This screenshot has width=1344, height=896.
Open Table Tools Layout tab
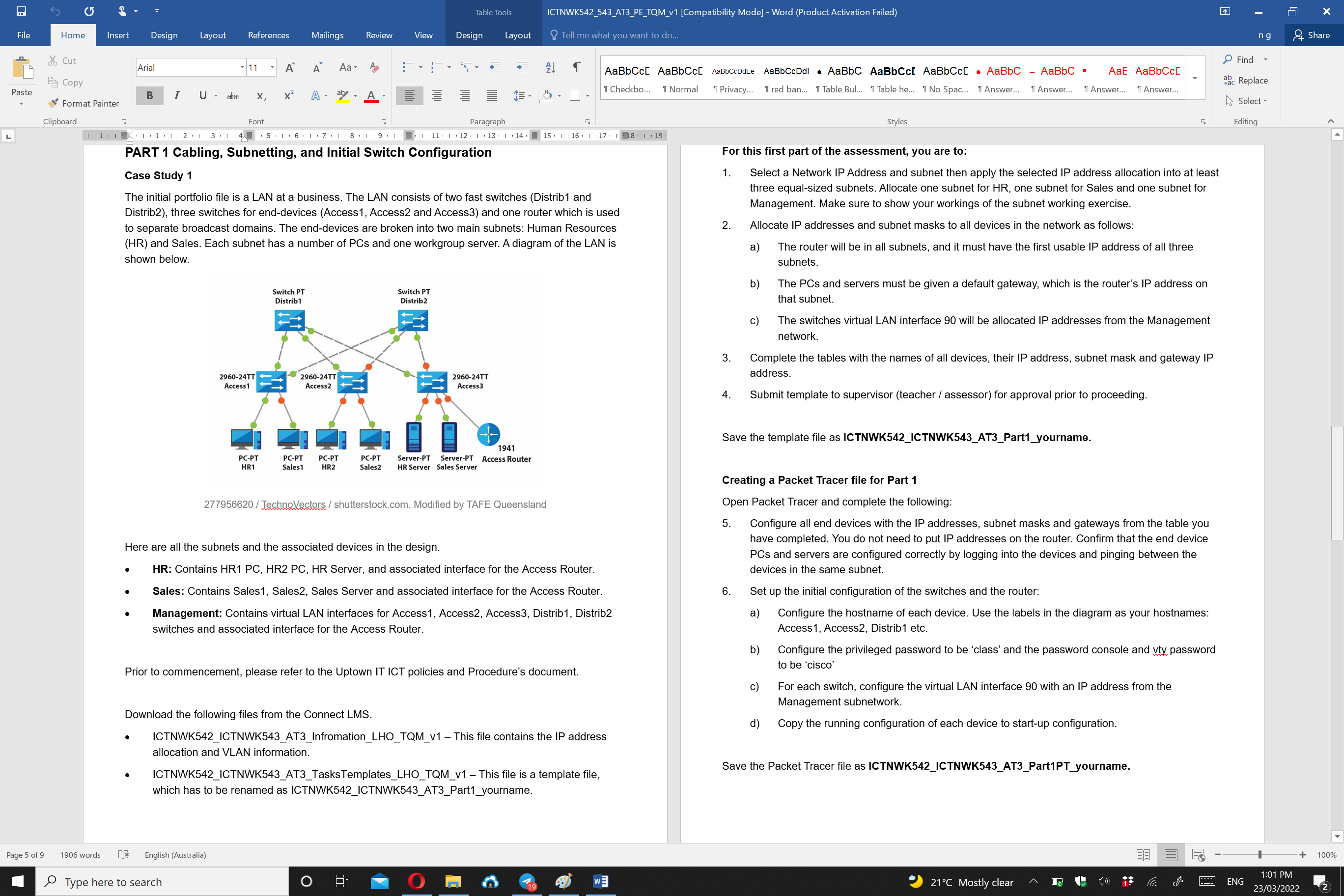point(518,35)
